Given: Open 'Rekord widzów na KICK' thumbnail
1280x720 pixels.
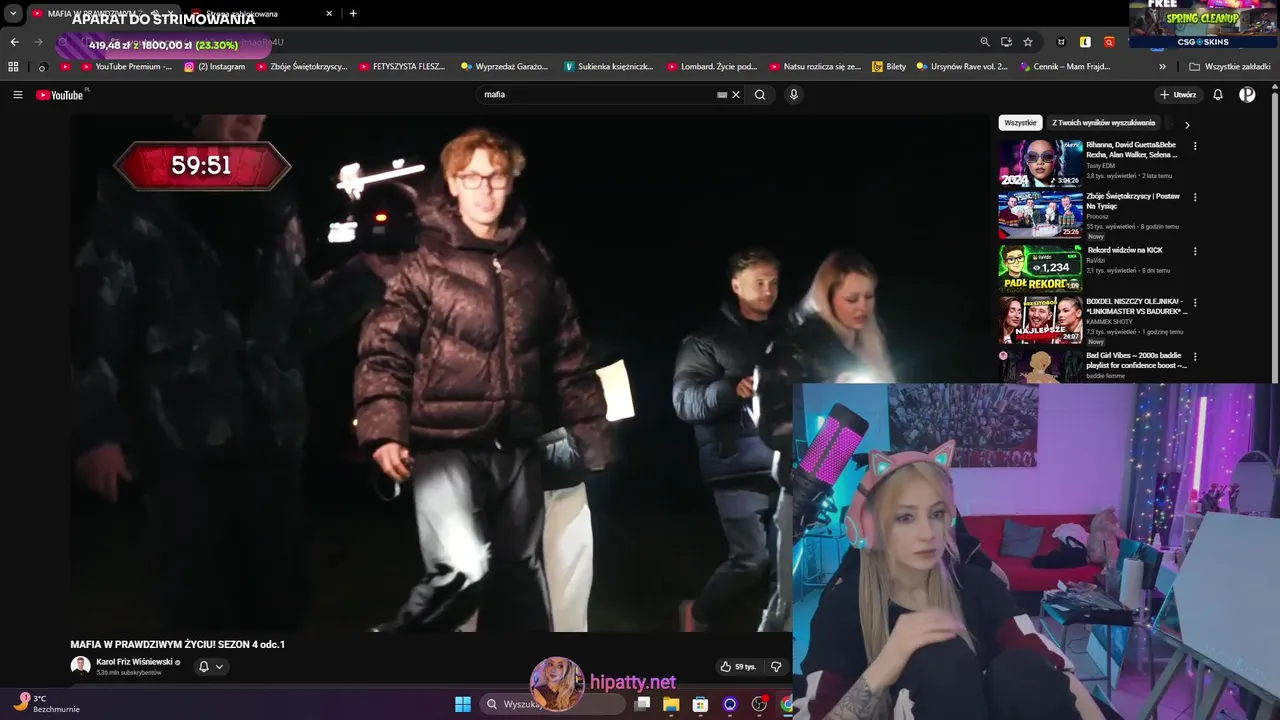Looking at the screenshot, I should tap(1040, 268).
